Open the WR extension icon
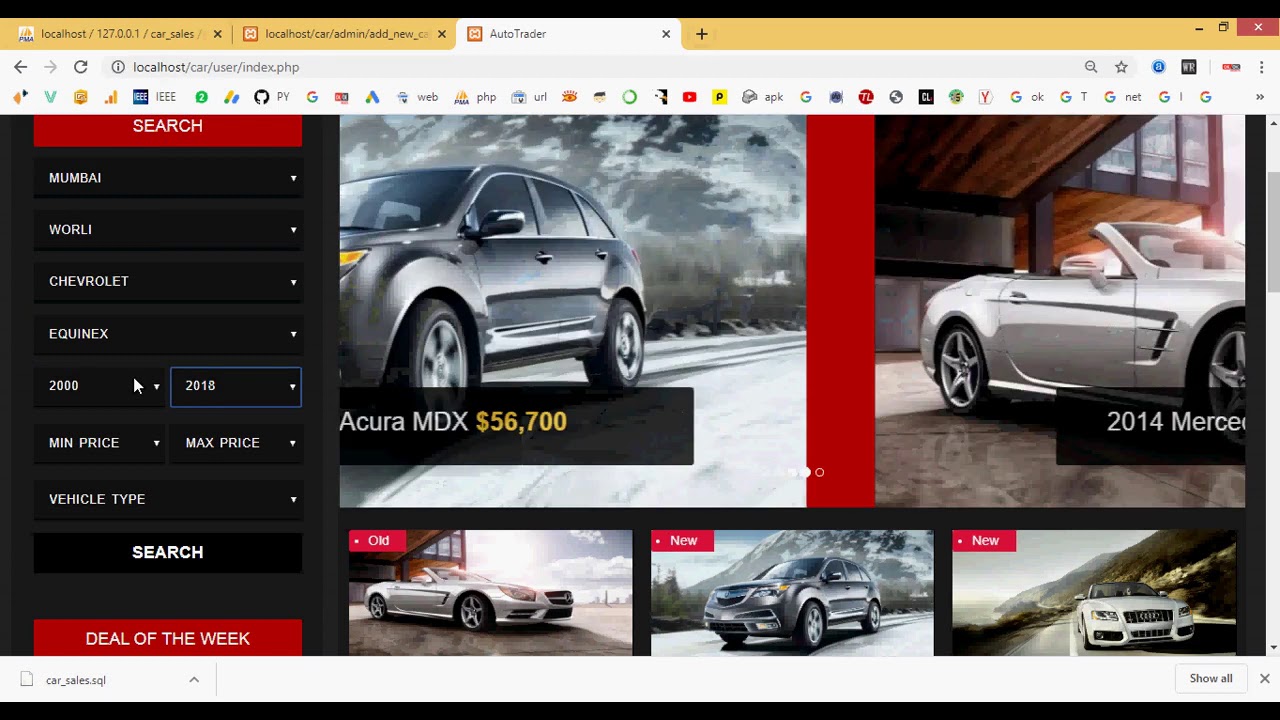 point(1189,67)
